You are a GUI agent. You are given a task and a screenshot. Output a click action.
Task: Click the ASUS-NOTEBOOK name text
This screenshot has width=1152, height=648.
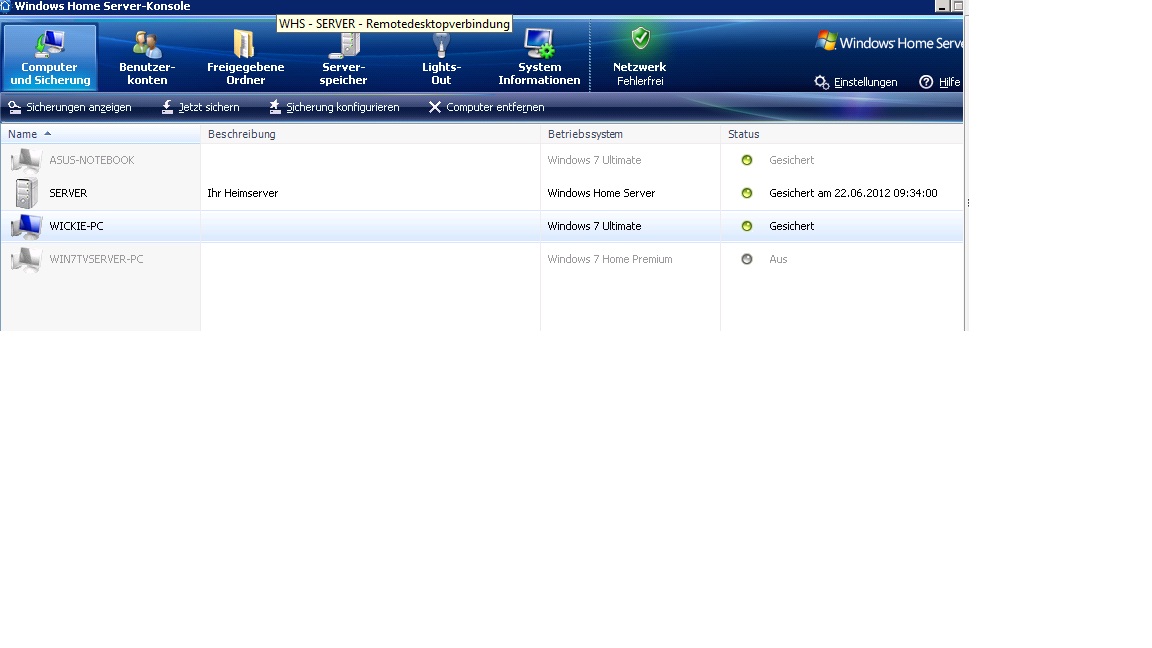click(92, 160)
